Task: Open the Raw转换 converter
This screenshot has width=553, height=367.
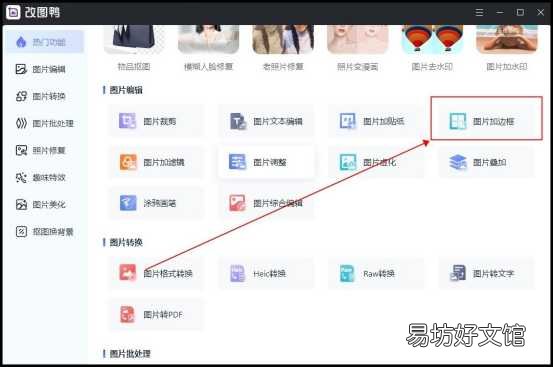Action: pos(376,273)
